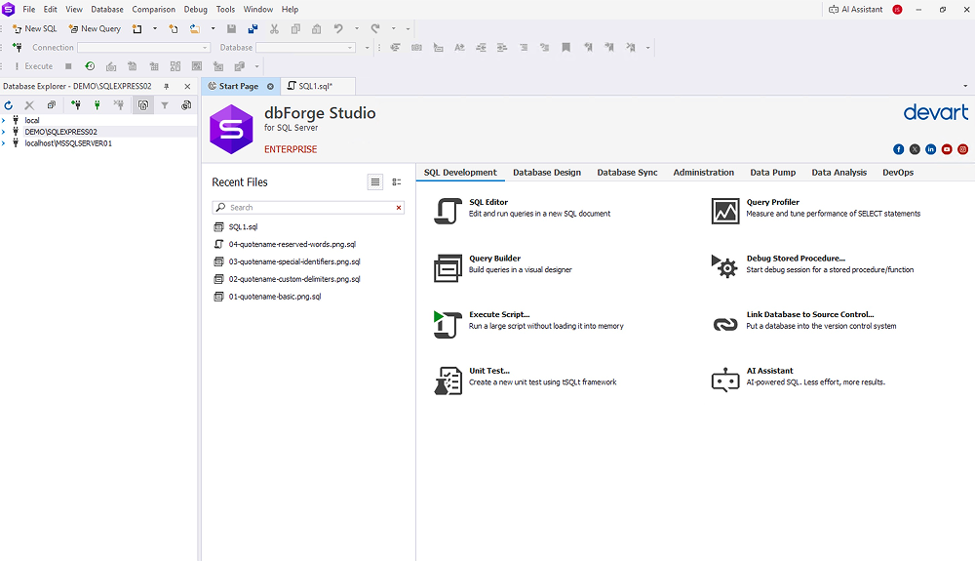
Task: Open the File menu
Action: pyautogui.click(x=29, y=9)
